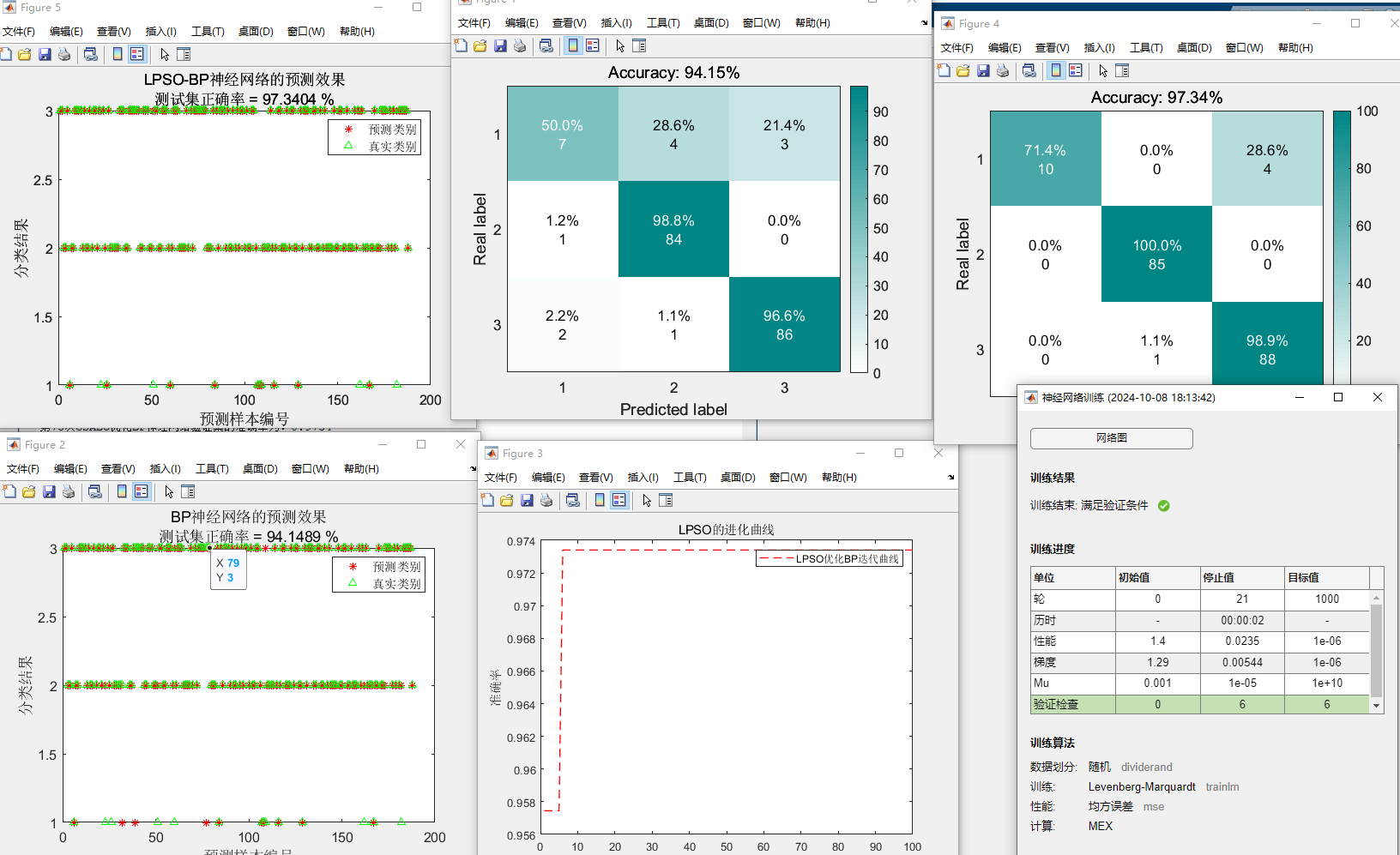Click 帮助(H) in Figure 2 menu bar
Screen dimensions: 1400x855
(361, 469)
